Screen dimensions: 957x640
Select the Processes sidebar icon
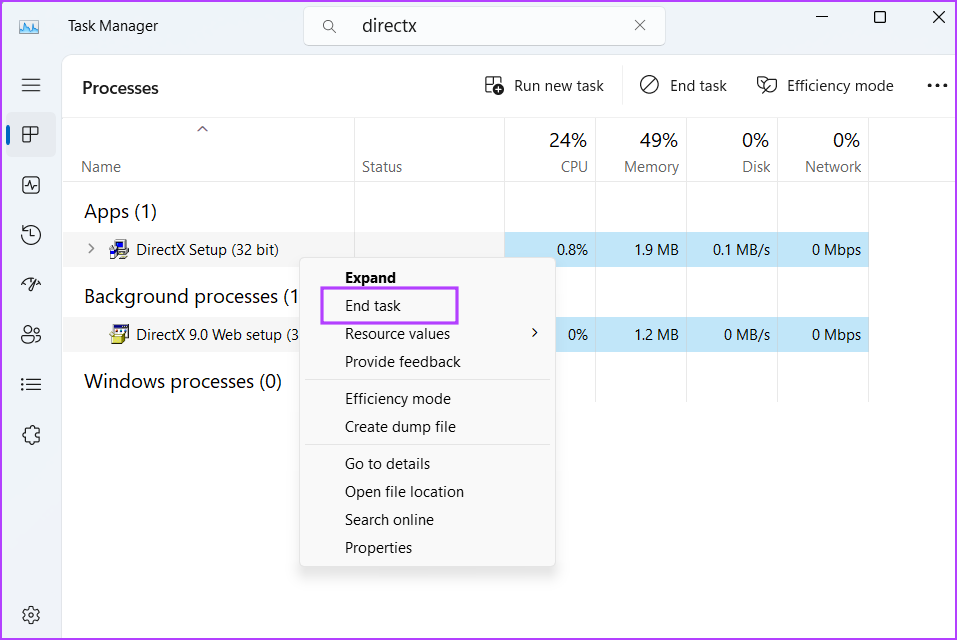pyautogui.click(x=31, y=134)
